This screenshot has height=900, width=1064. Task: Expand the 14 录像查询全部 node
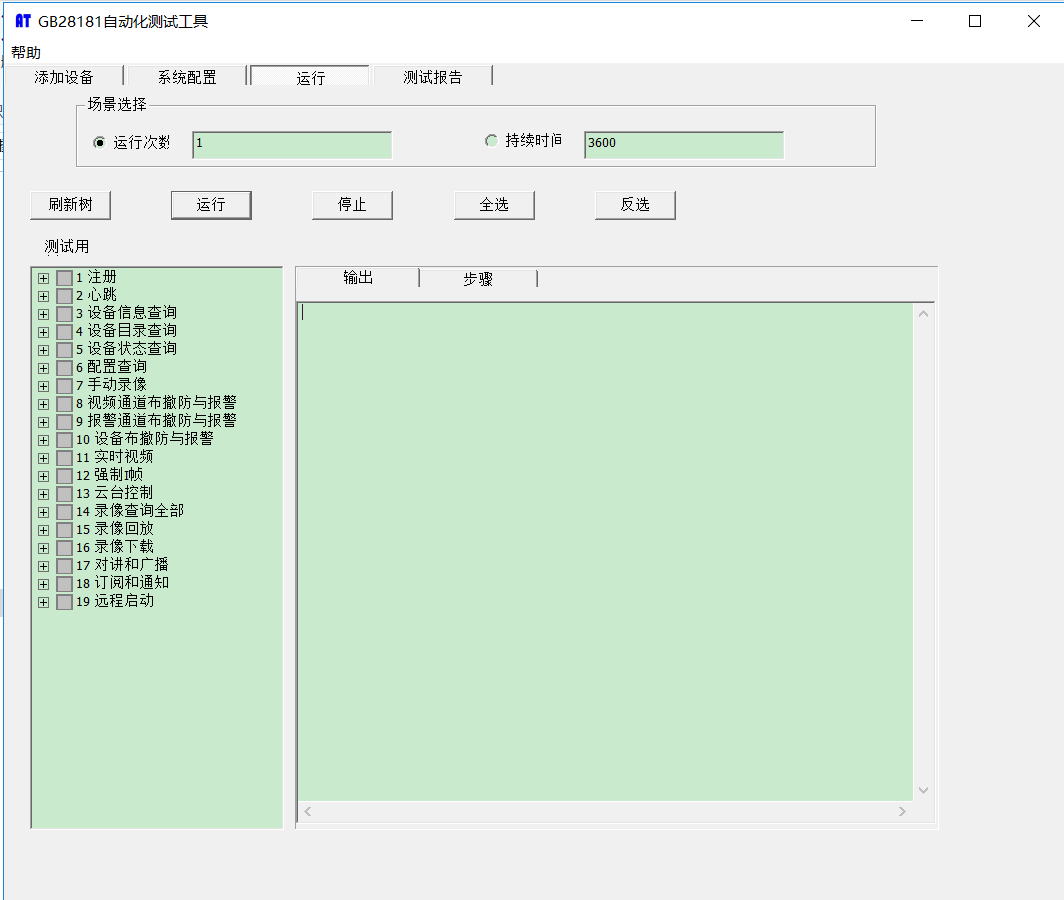pos(43,512)
